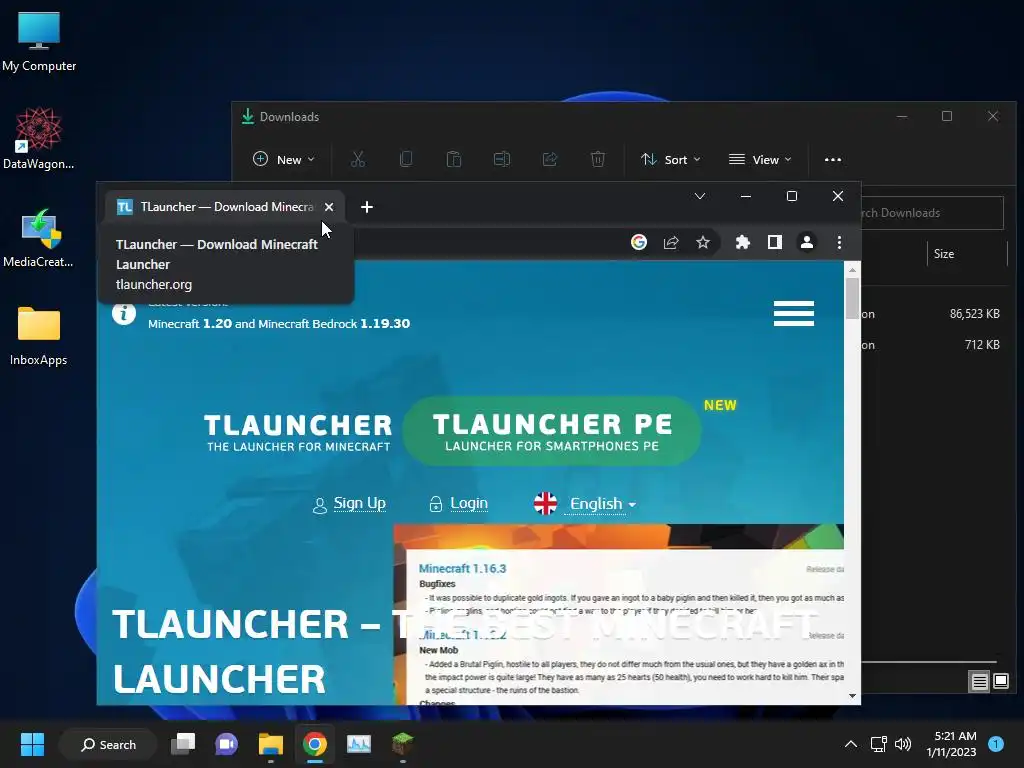1024x768 pixels.
Task: Close the TLauncher tab
Action: click(329, 207)
